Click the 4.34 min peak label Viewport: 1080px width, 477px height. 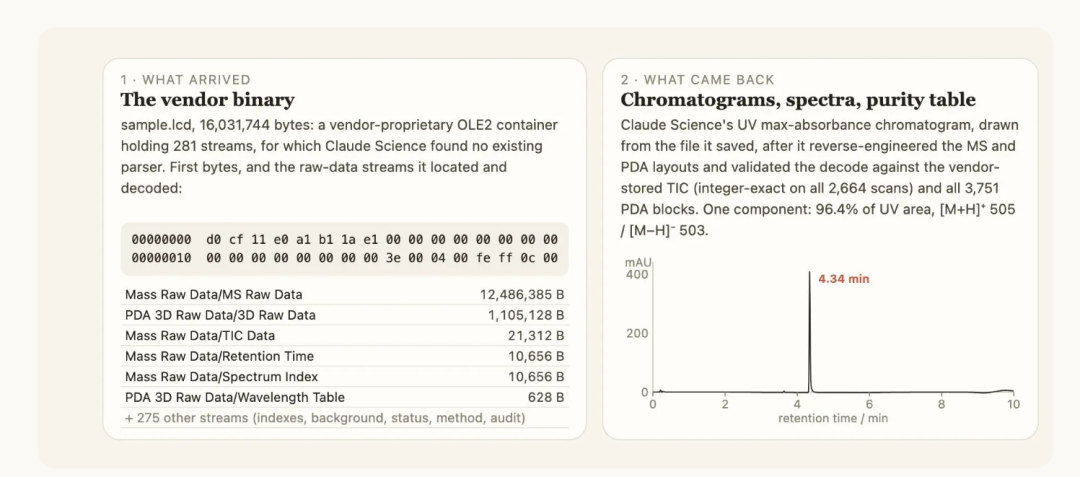tap(843, 279)
